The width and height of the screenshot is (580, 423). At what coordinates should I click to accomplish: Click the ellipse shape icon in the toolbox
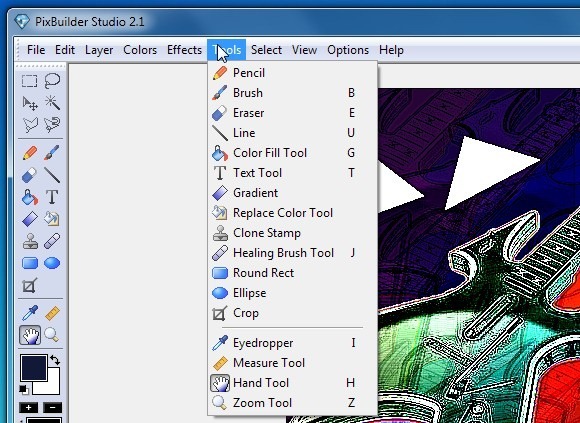pos(52,263)
